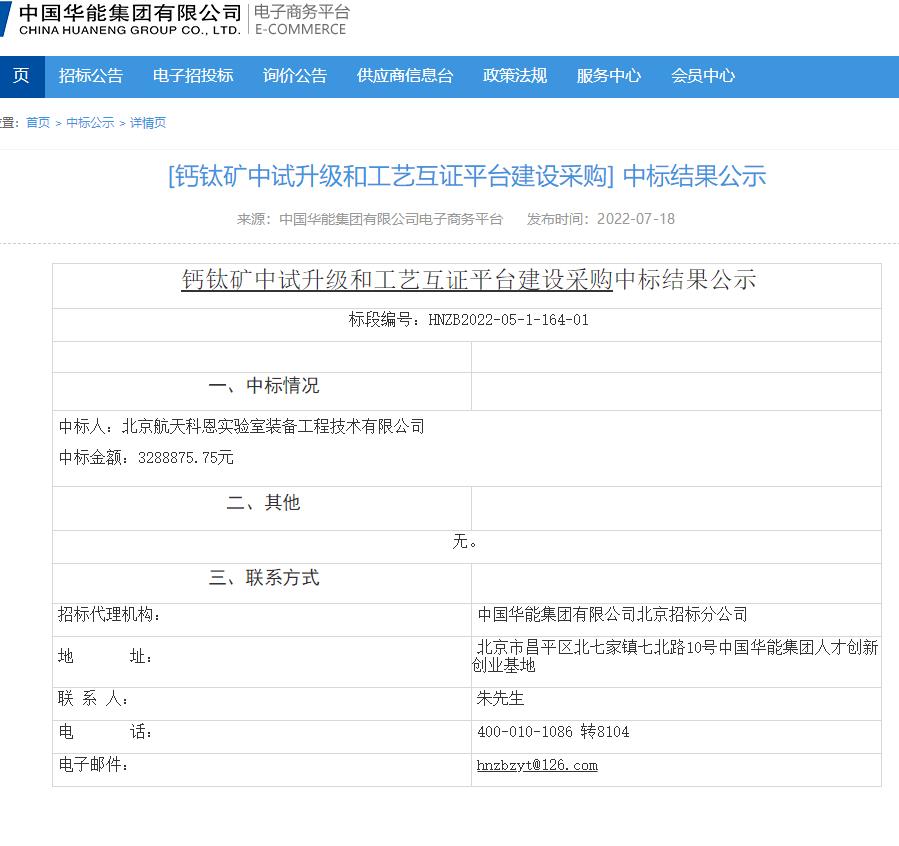This screenshot has width=899, height=846.
Task: Open the 政策法规 navigation menu
Action: pos(513,77)
